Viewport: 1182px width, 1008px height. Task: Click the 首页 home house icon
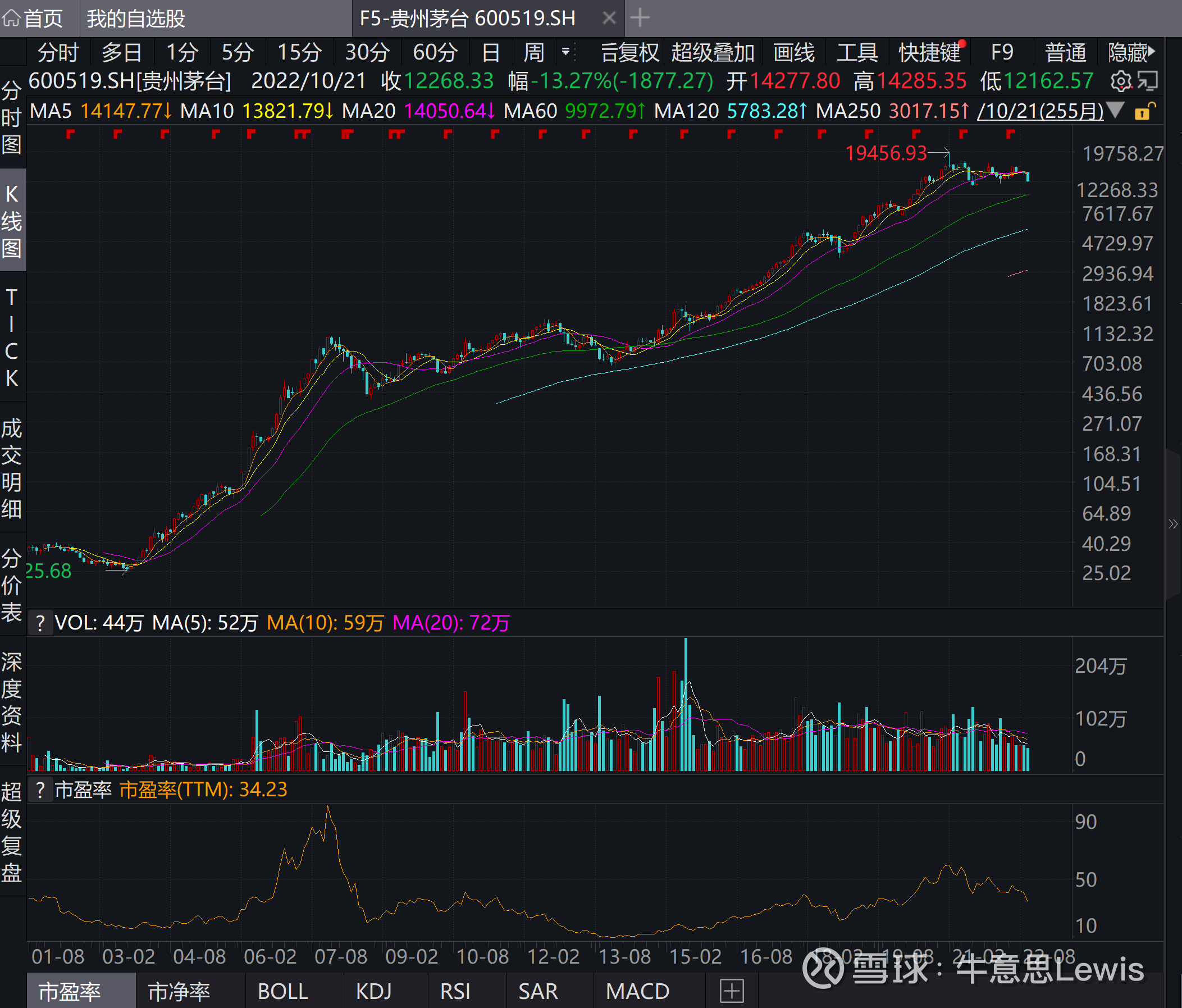[11, 17]
